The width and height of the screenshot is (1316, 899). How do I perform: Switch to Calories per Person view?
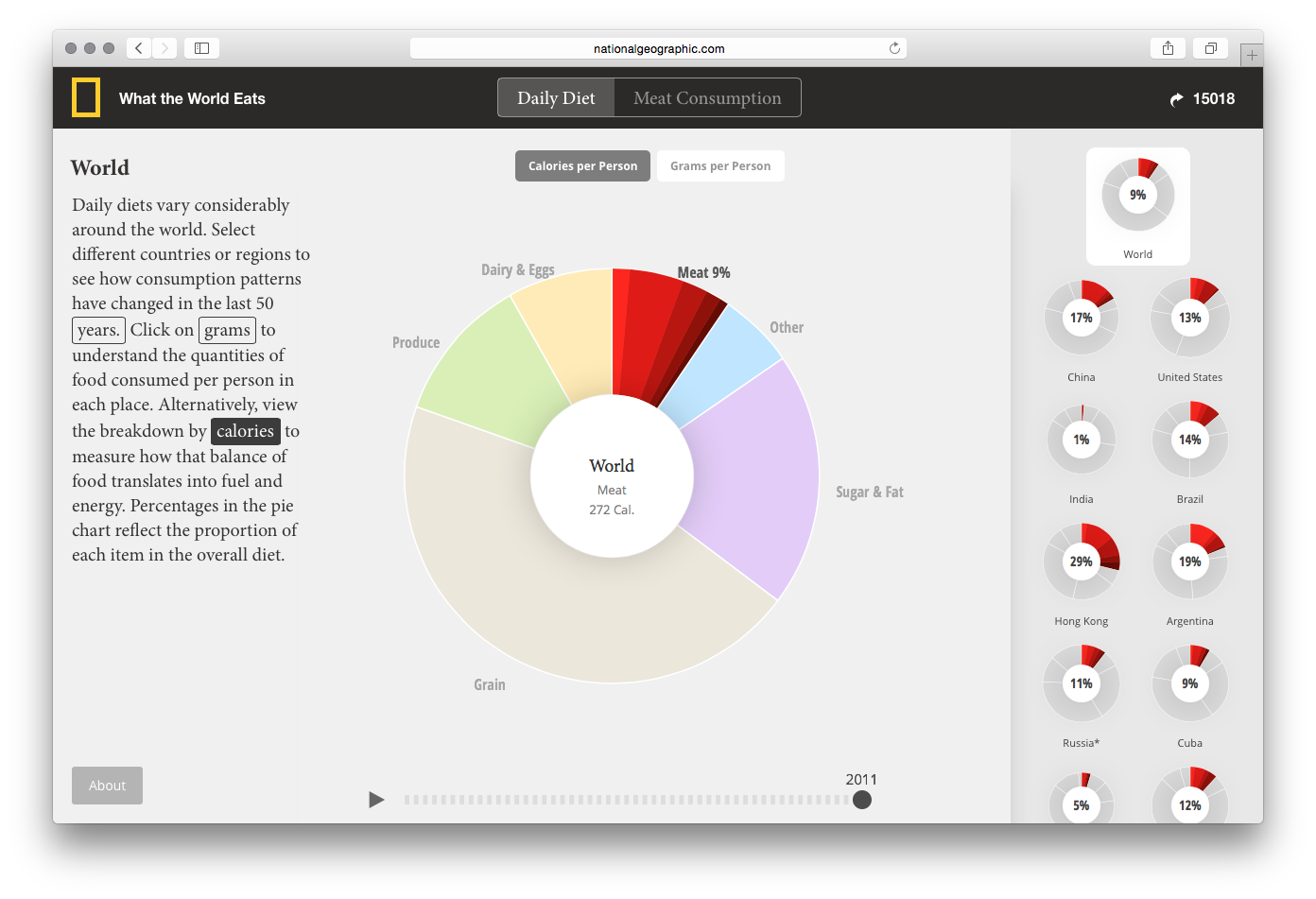point(582,166)
